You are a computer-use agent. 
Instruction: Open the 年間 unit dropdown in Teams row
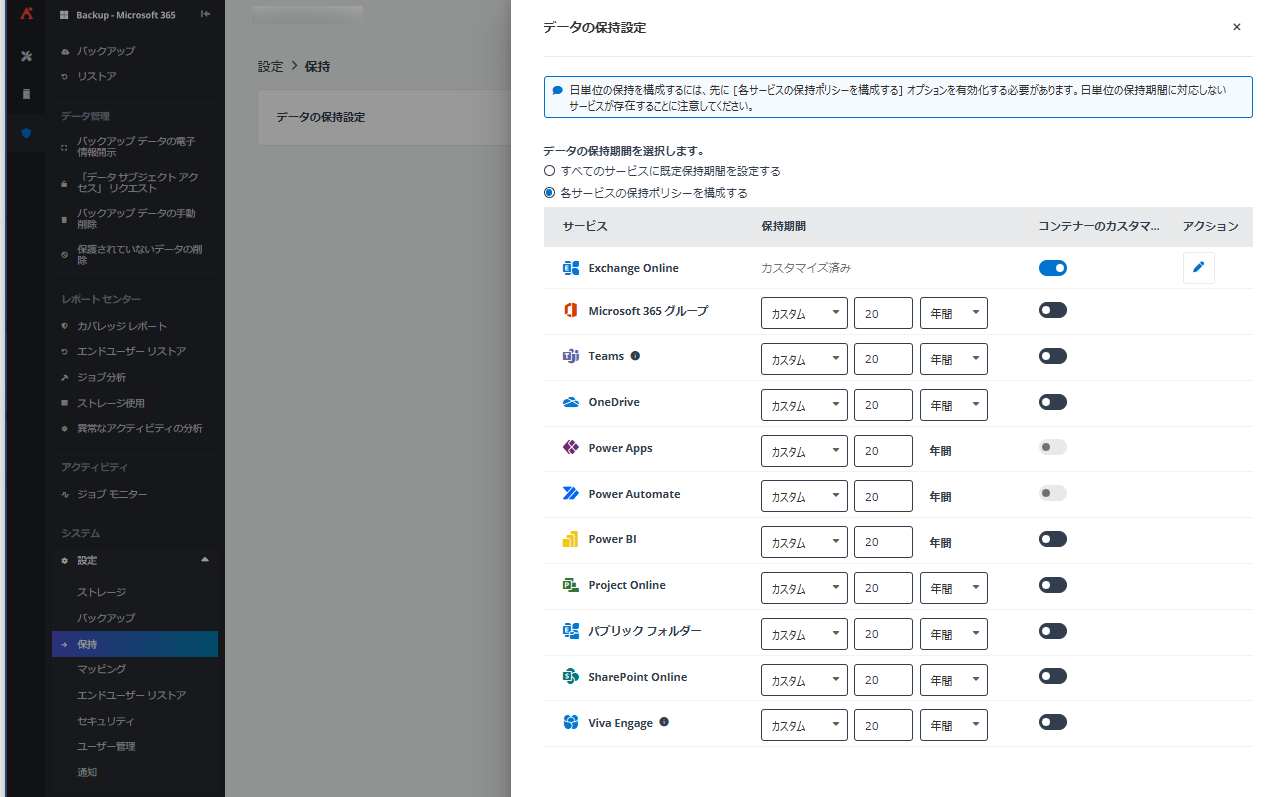tap(954, 359)
